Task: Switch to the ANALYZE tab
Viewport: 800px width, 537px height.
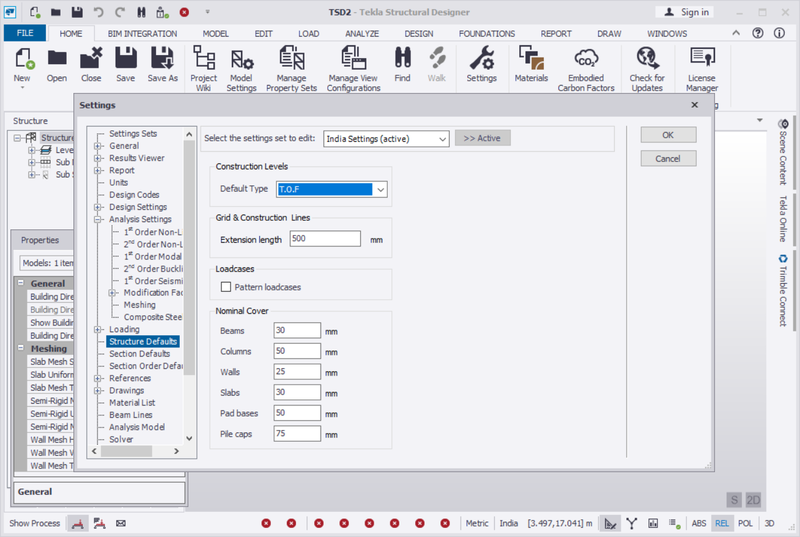Action: point(362,34)
